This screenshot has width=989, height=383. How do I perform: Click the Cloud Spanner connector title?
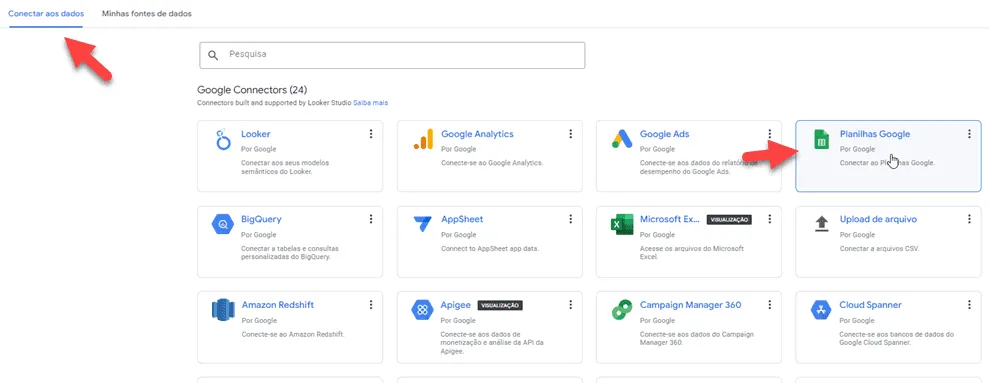[x=870, y=305]
